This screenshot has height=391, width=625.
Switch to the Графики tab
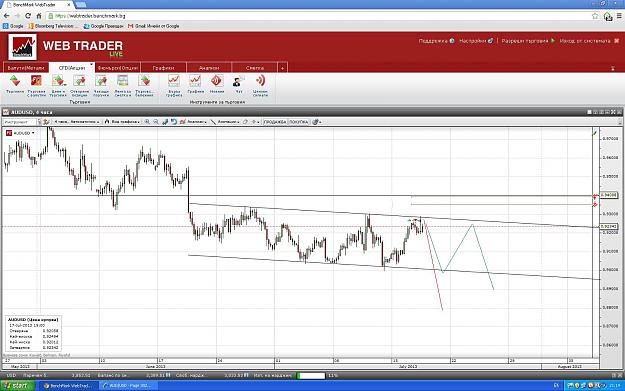[x=163, y=68]
